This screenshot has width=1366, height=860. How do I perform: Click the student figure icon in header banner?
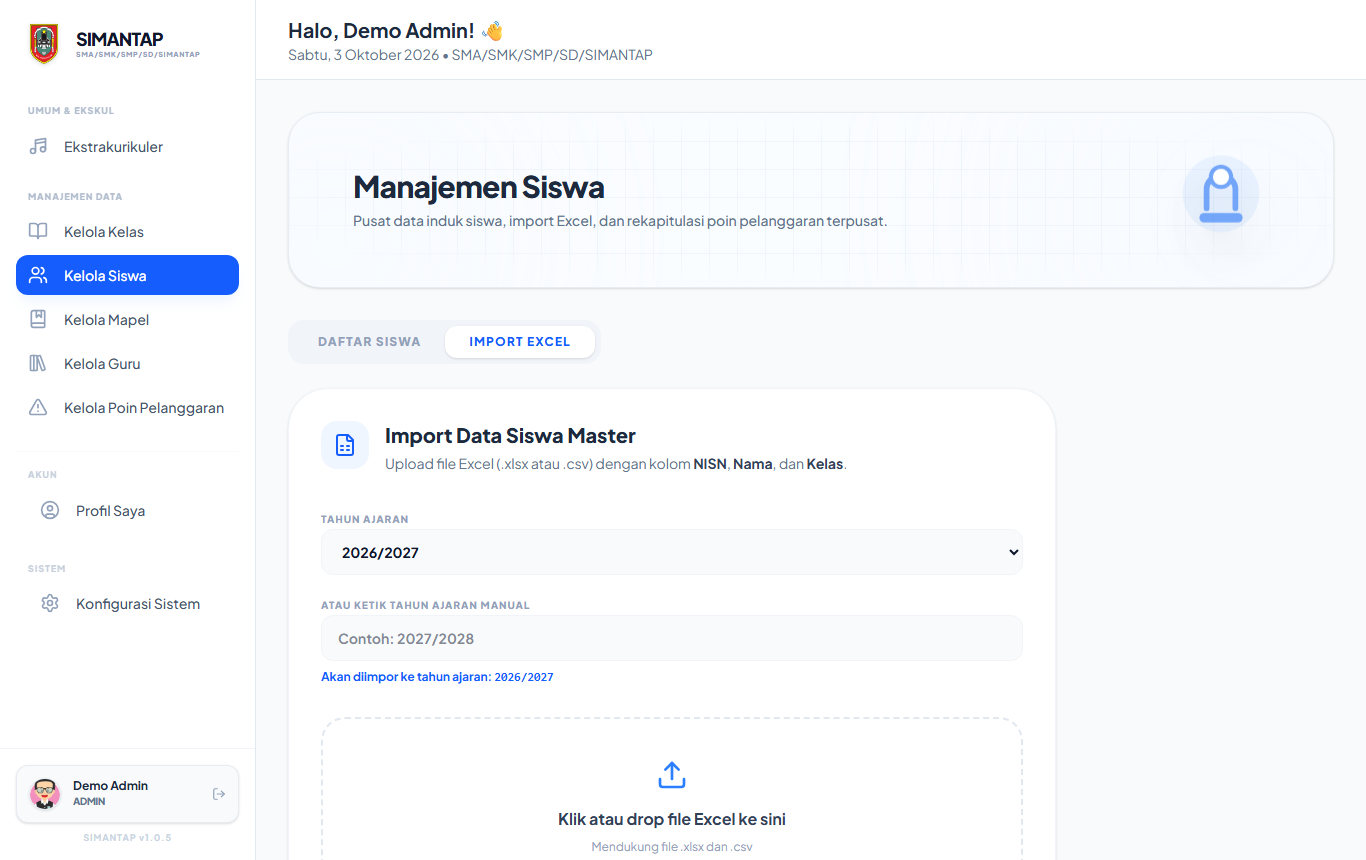(x=1221, y=194)
